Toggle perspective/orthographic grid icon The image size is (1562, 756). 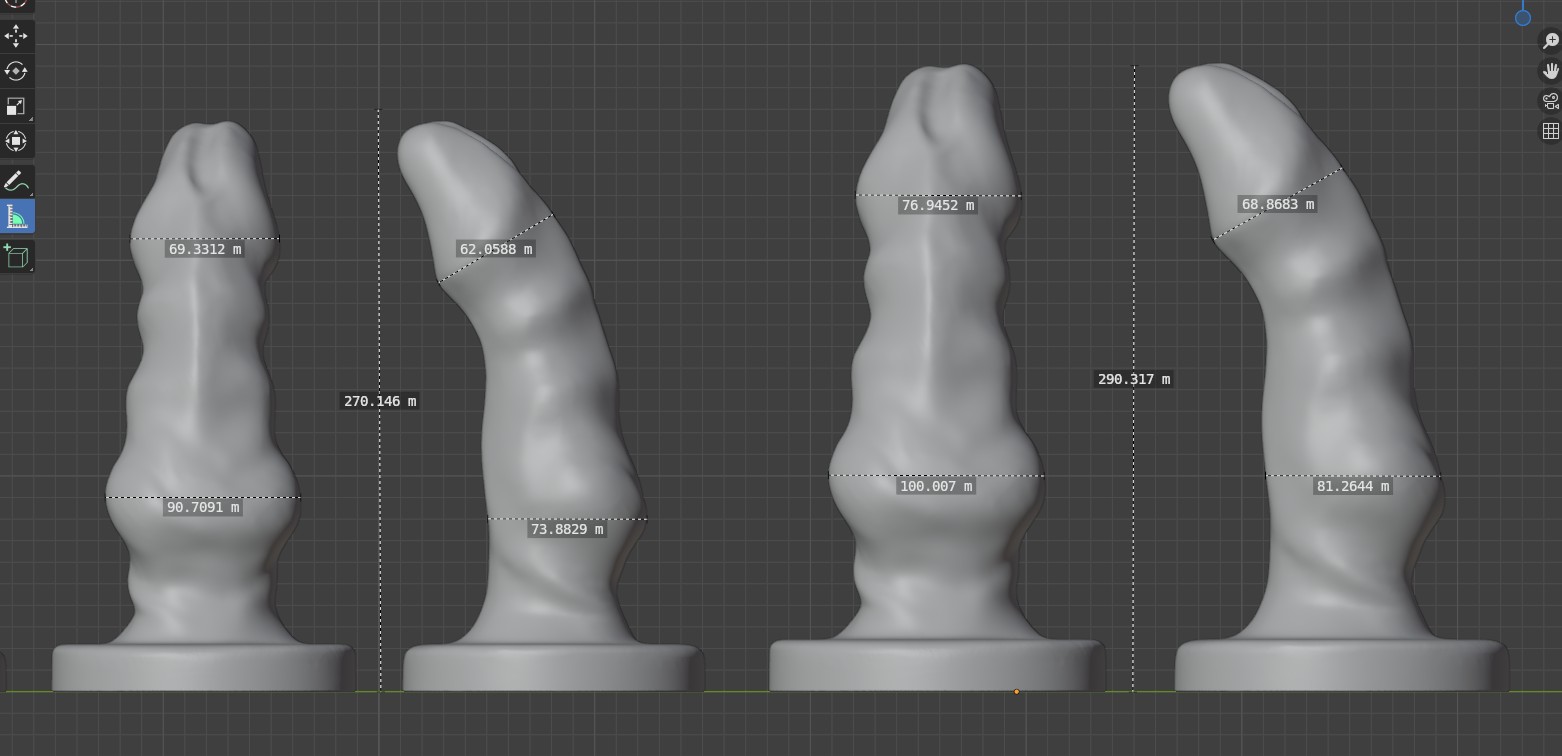1550,131
